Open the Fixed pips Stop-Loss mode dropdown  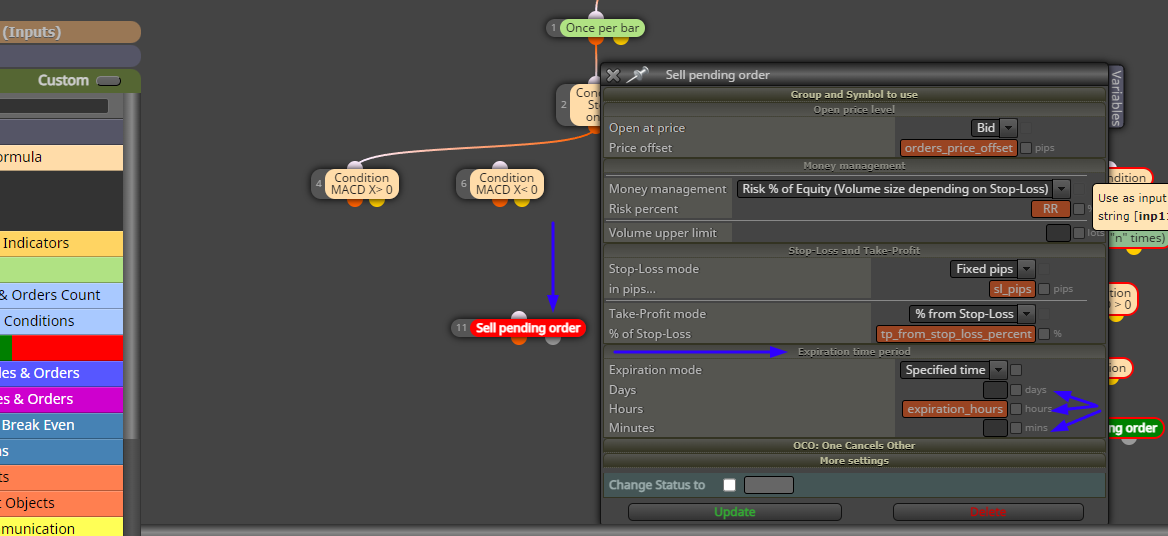point(992,269)
